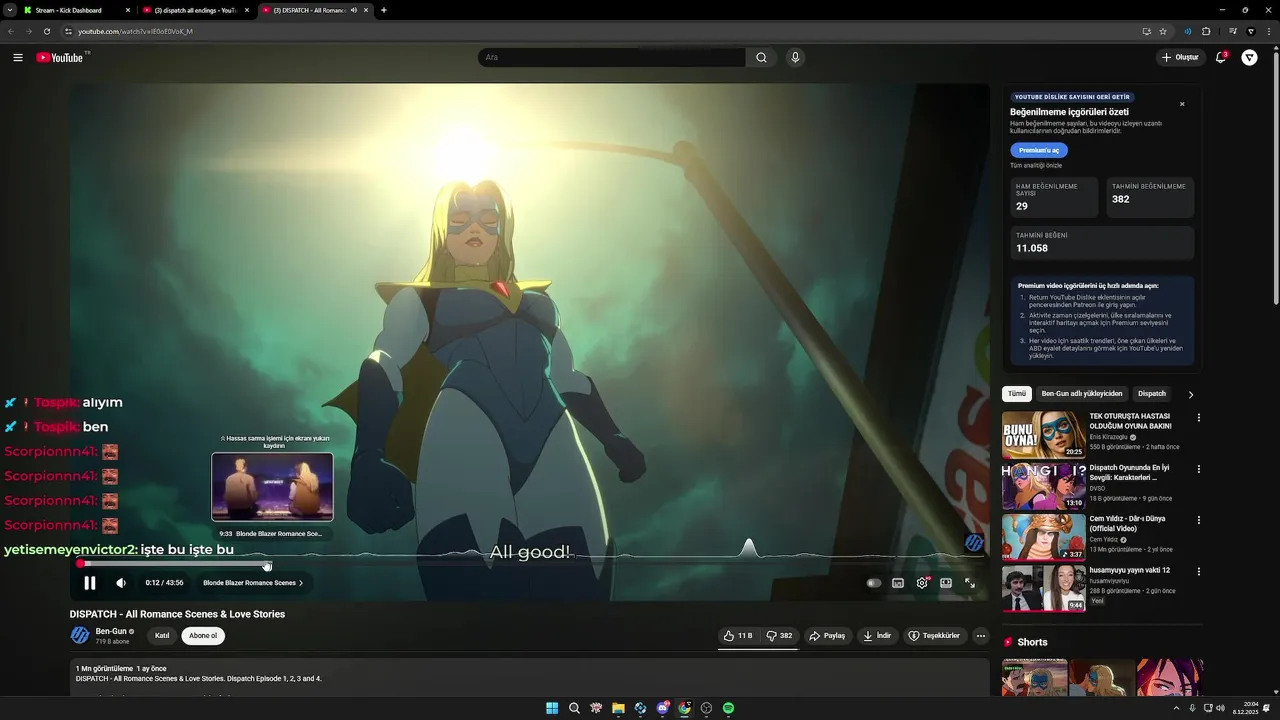
Task: Click the Oluştur create button
Action: click(1180, 57)
